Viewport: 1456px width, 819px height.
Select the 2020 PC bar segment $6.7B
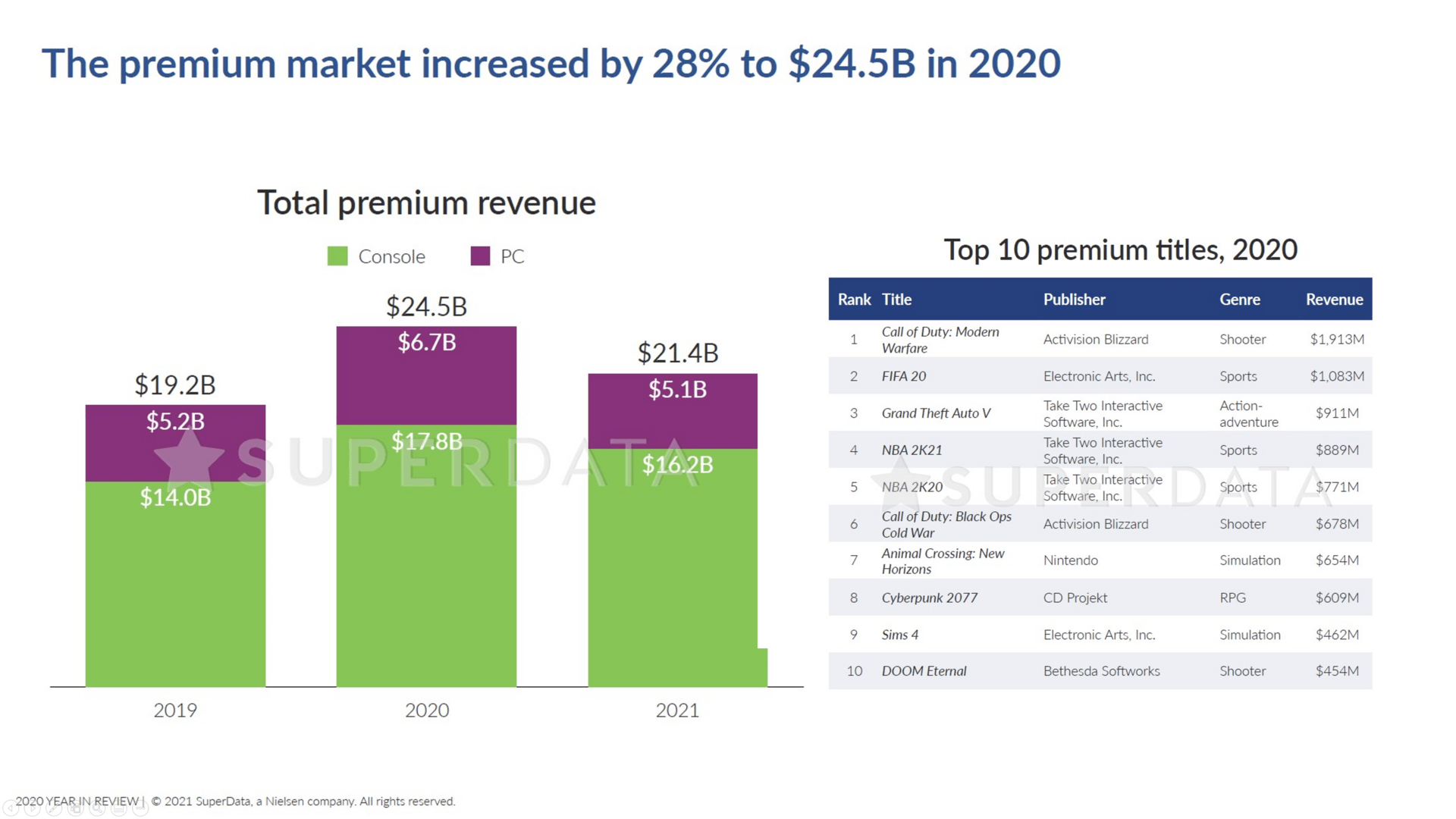pyautogui.click(x=426, y=375)
